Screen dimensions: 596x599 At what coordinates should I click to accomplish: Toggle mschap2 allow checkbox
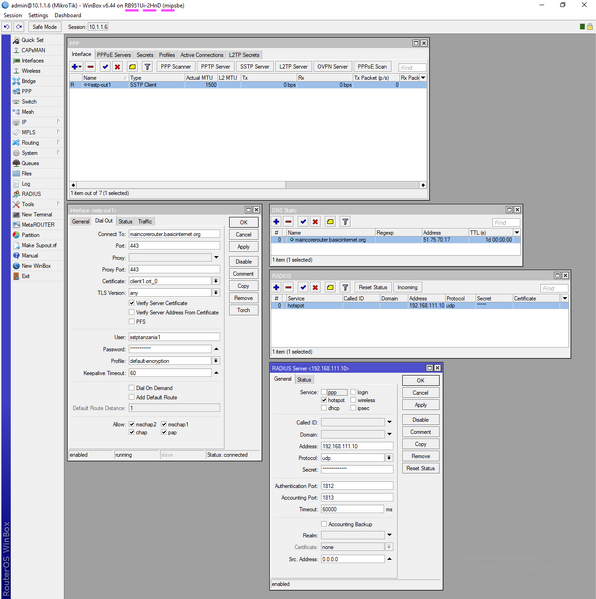[132, 424]
